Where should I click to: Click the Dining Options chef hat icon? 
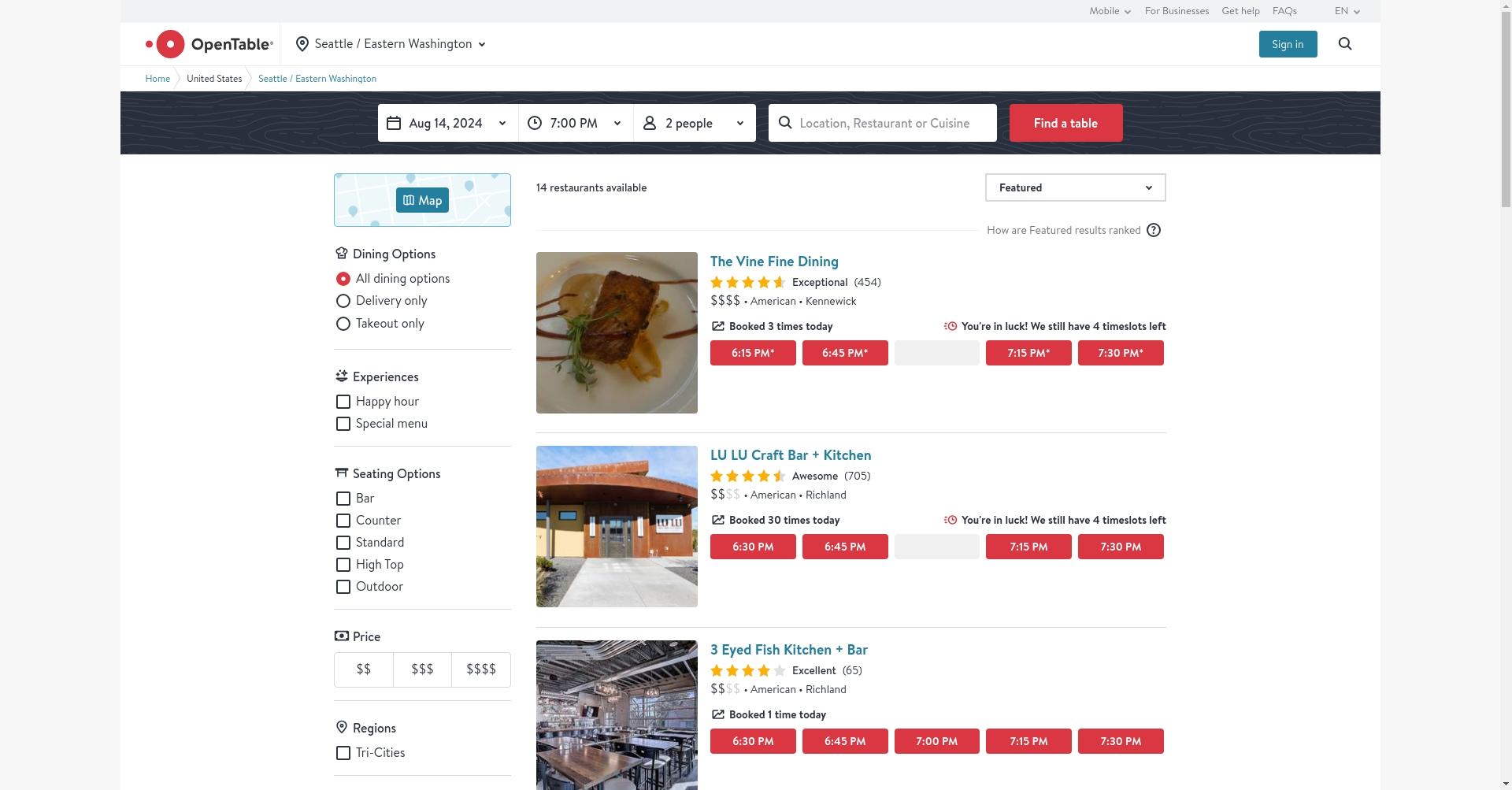(x=341, y=254)
